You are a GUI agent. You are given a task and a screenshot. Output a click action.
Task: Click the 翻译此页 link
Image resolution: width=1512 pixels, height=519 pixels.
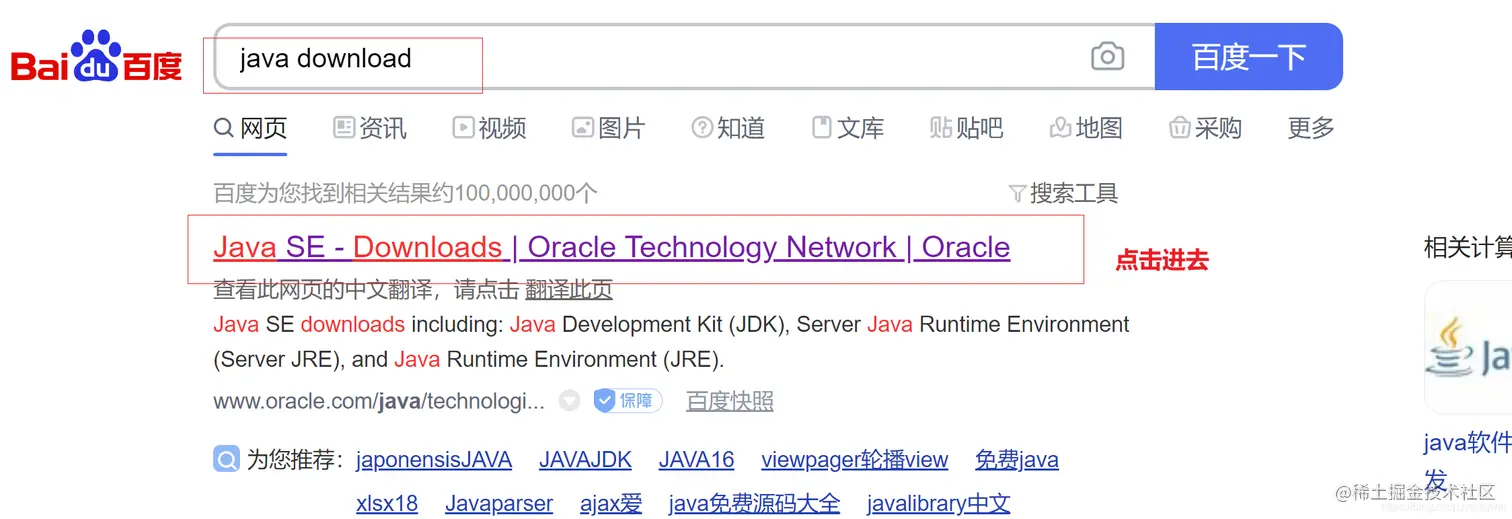click(569, 290)
